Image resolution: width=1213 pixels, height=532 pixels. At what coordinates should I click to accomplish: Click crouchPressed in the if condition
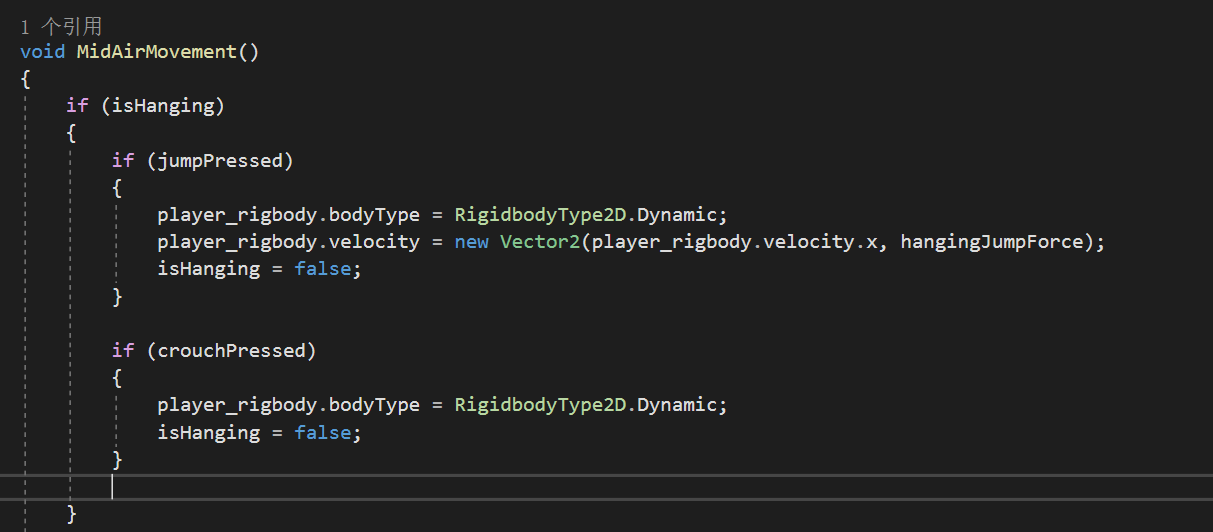(232, 351)
